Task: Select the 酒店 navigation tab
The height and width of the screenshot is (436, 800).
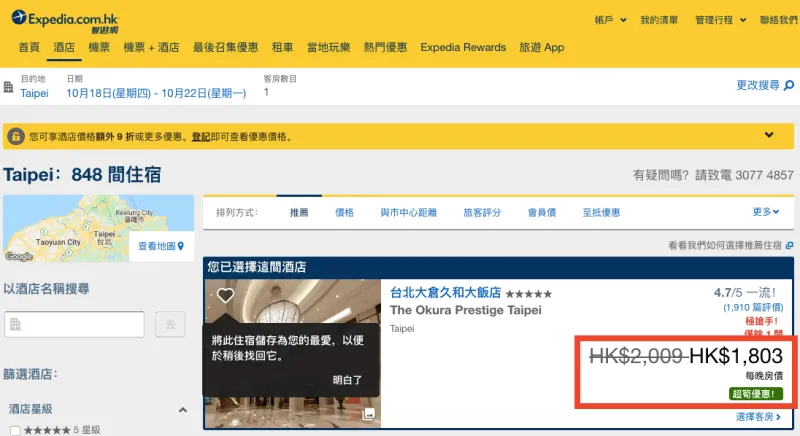Action: (x=64, y=47)
